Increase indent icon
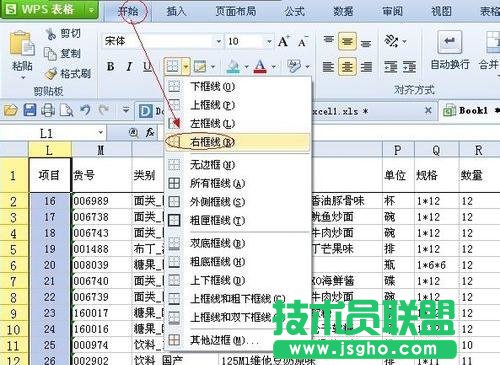 (409, 67)
